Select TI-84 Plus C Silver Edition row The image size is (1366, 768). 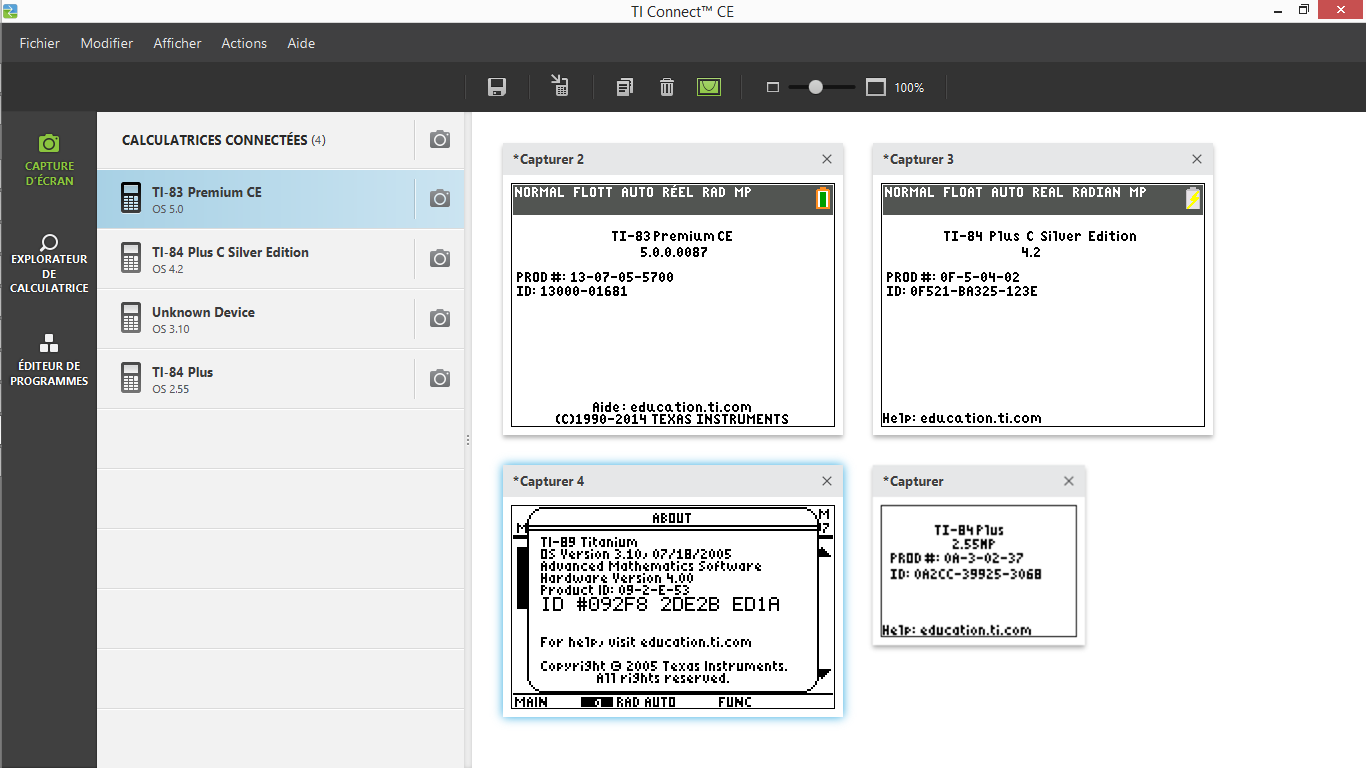pyautogui.click(x=281, y=259)
